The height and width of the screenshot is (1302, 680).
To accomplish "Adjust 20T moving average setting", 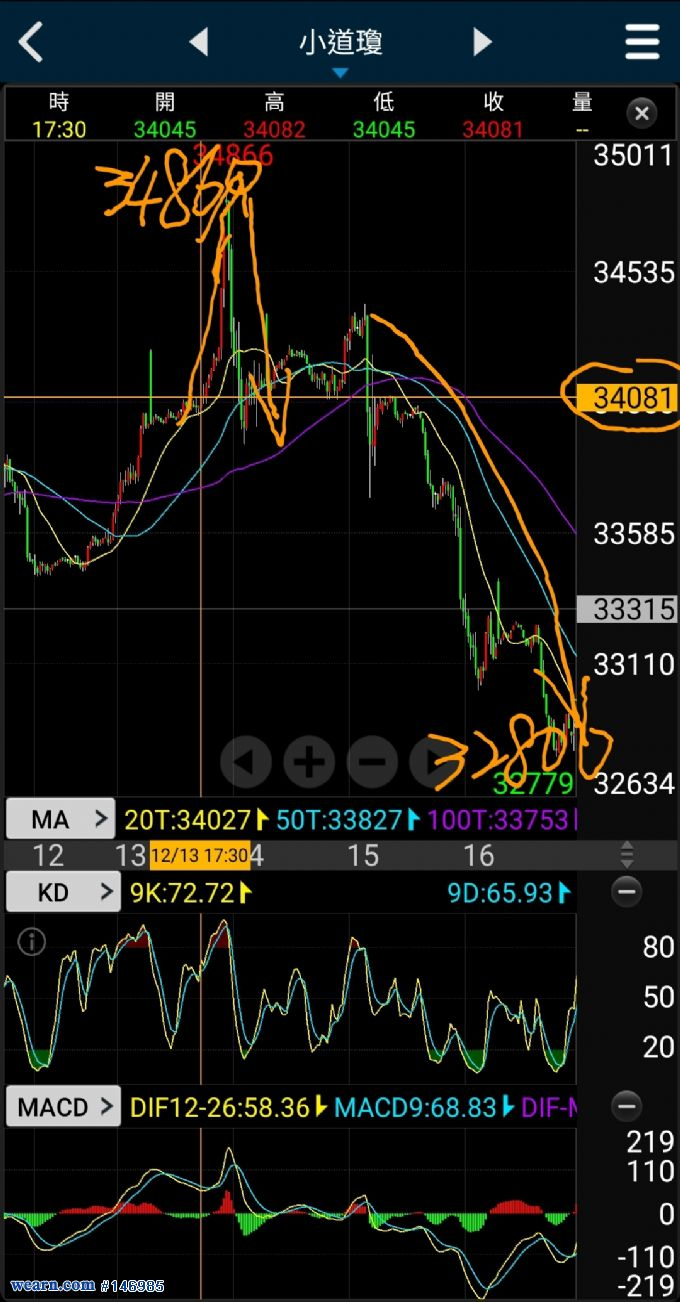I will click(x=197, y=820).
